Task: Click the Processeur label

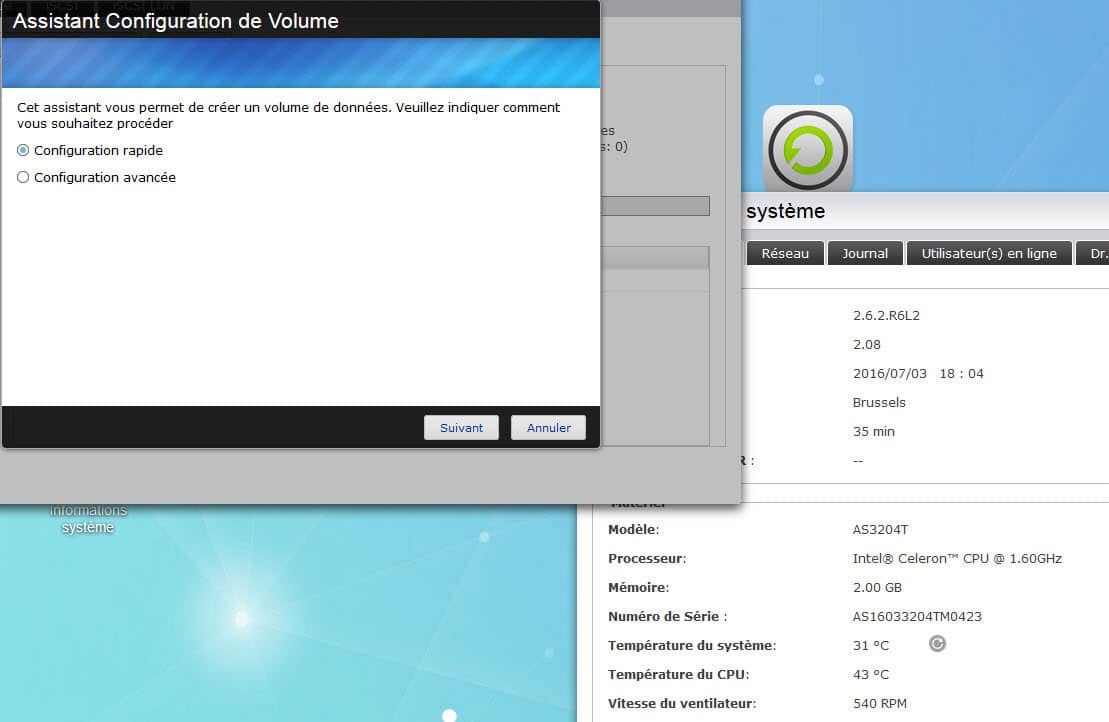Action: [x=646, y=559]
